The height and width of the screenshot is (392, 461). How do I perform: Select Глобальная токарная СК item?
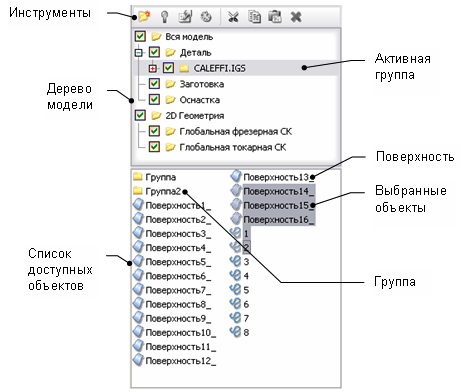pyautogui.click(x=233, y=147)
